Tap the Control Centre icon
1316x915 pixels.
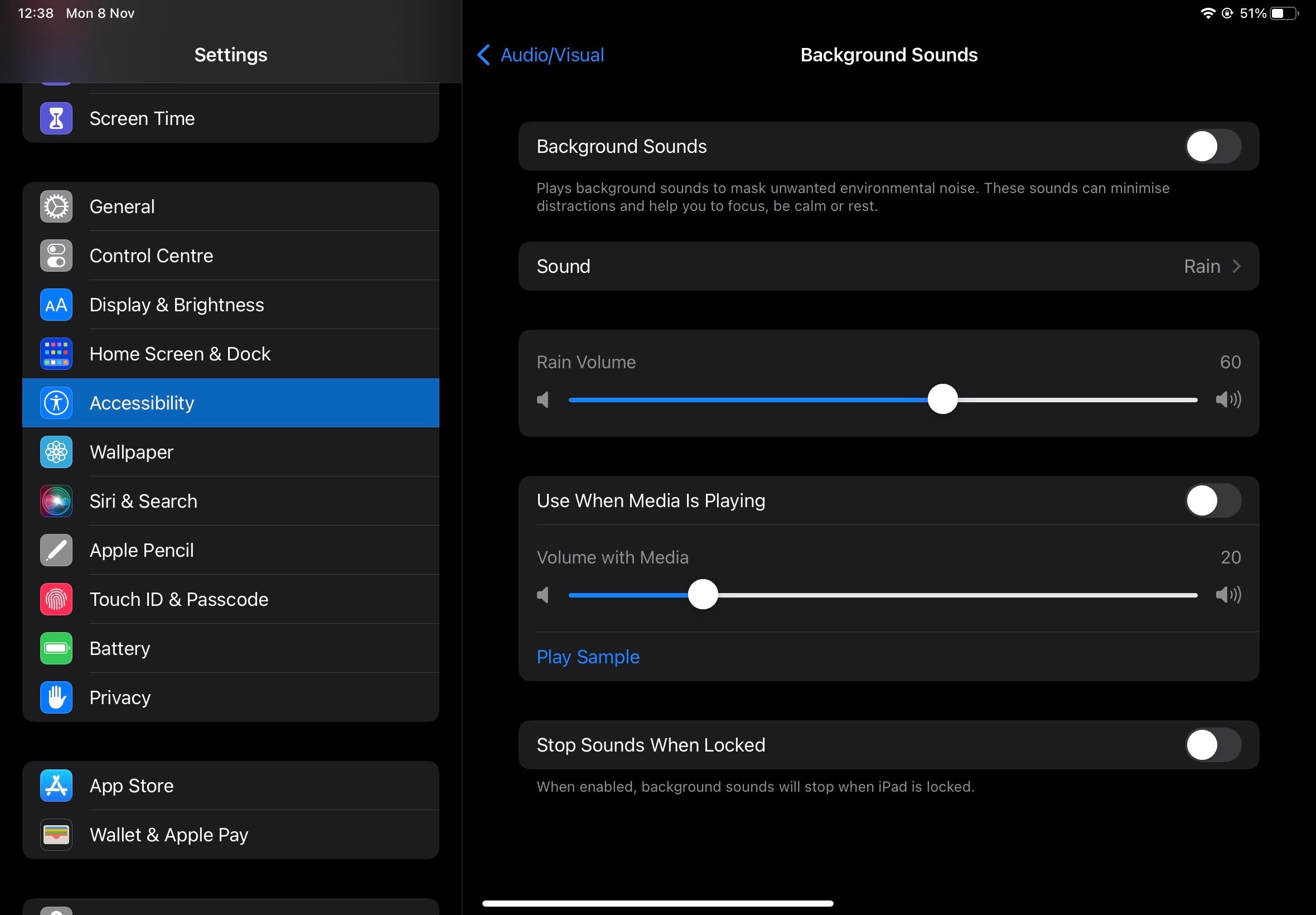coord(55,256)
